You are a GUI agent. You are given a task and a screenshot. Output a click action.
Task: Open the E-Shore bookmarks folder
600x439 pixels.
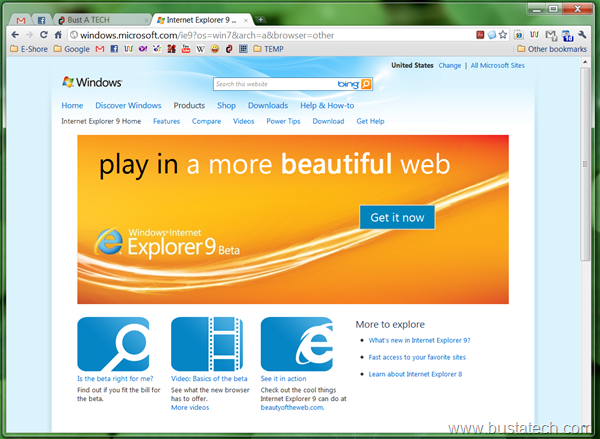click(29, 49)
